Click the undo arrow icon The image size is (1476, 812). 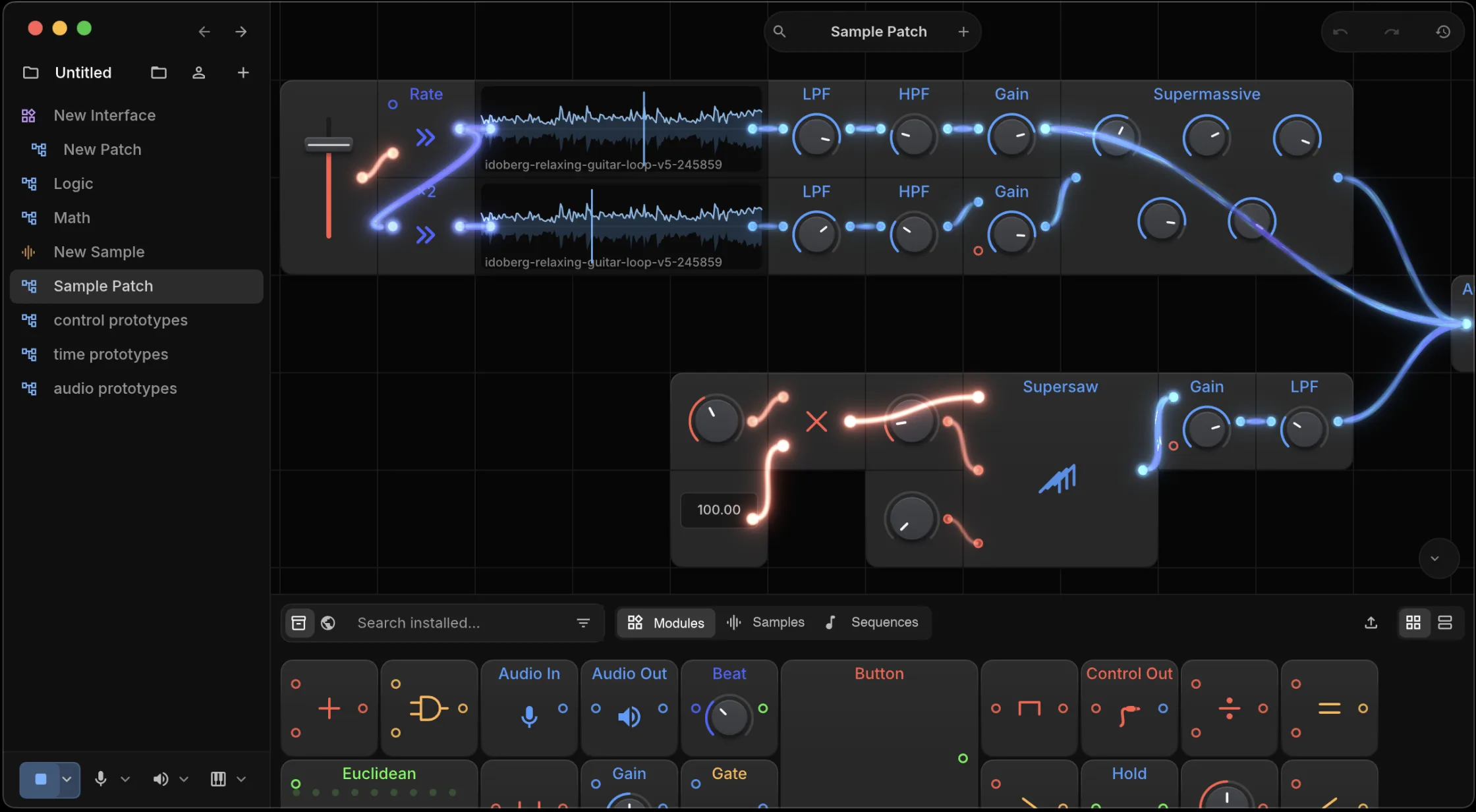[1340, 32]
